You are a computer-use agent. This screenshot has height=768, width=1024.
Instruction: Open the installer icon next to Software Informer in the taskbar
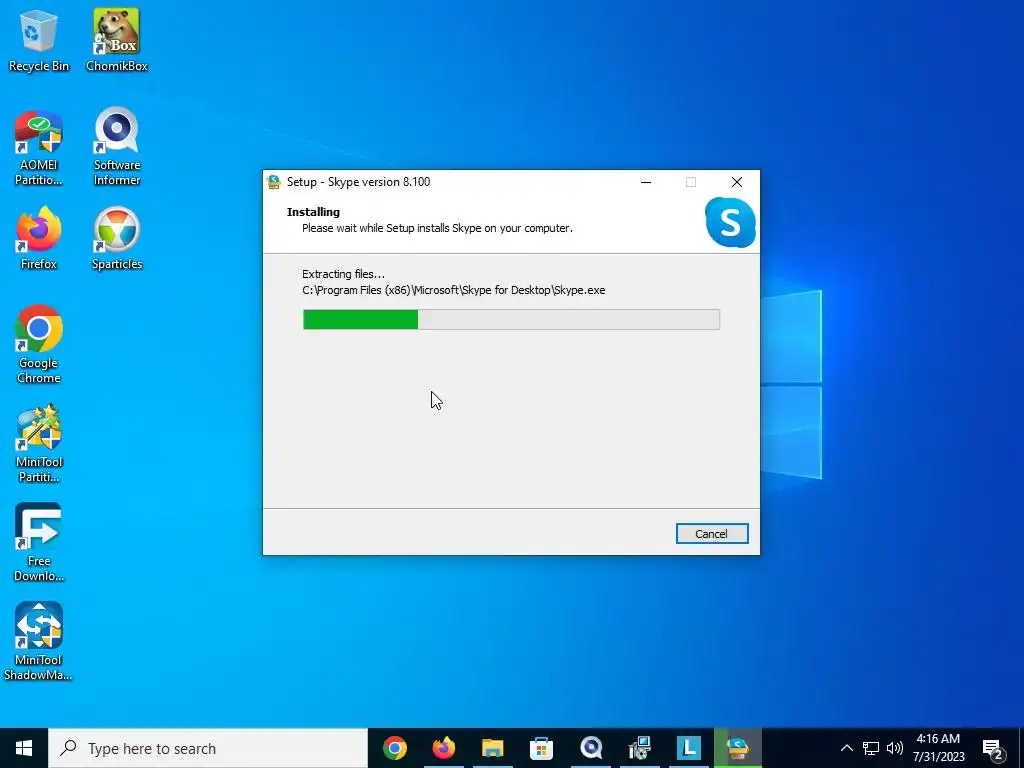click(639, 748)
